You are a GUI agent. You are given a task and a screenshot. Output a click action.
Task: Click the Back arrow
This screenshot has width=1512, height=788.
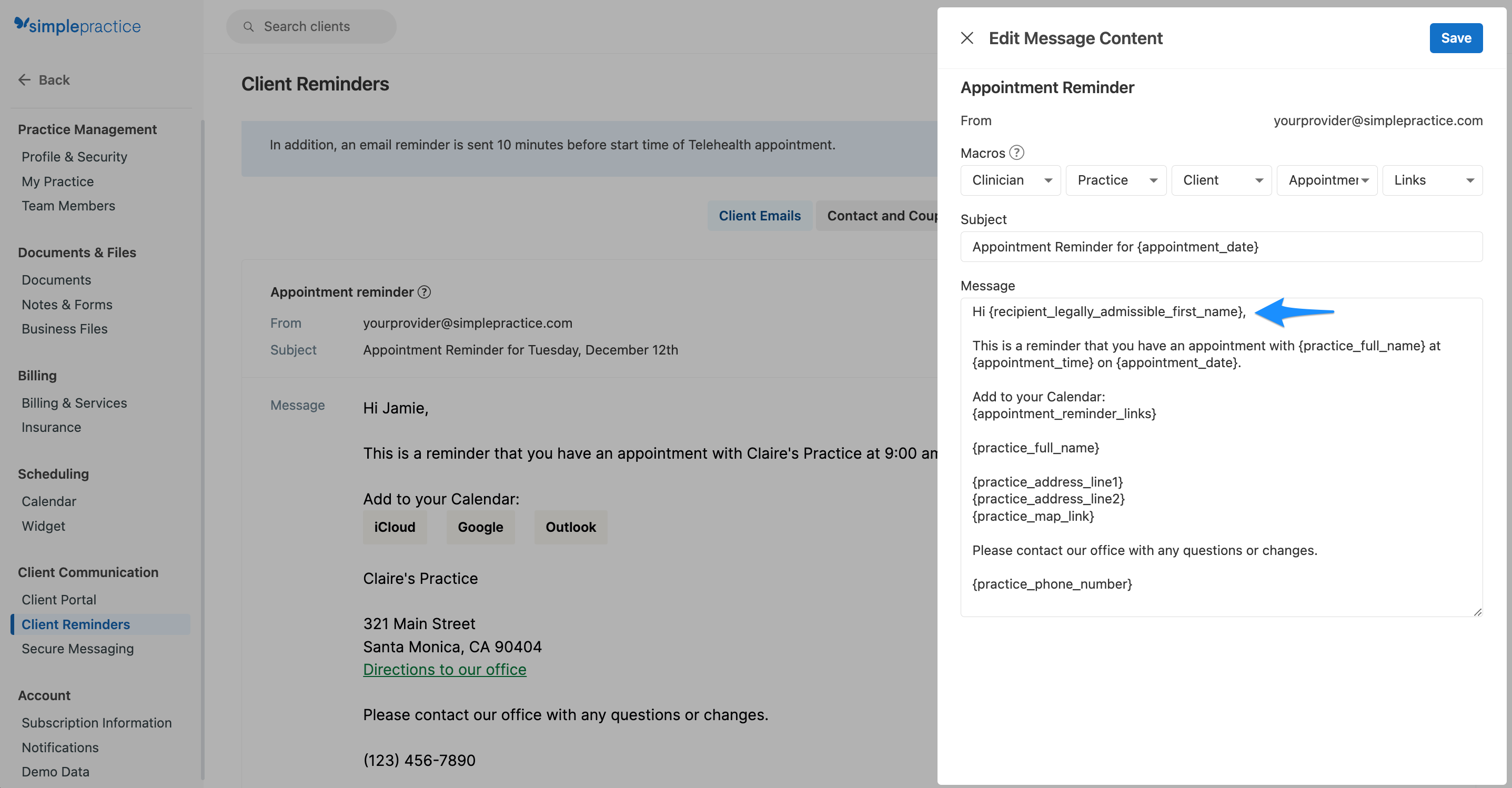click(x=24, y=80)
